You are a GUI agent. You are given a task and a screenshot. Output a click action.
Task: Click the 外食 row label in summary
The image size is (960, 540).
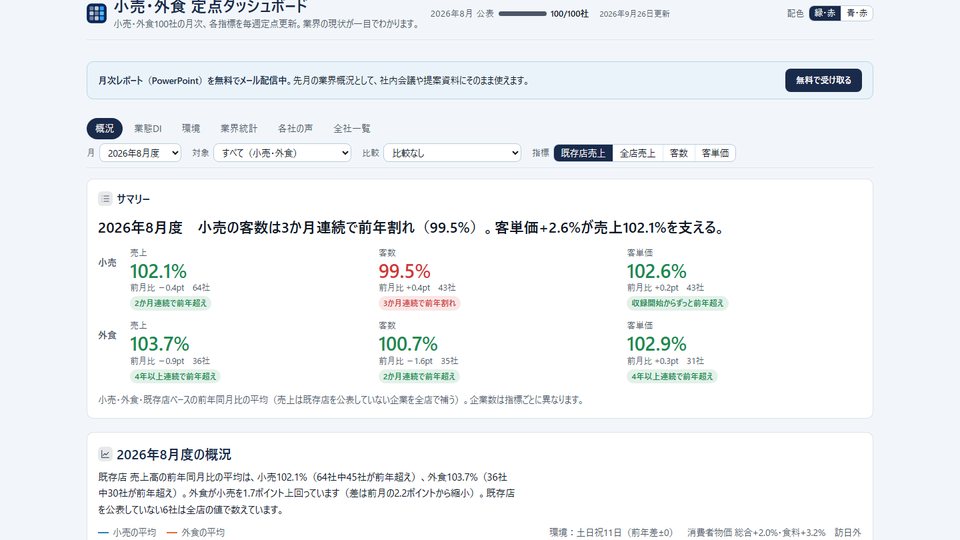click(x=107, y=335)
